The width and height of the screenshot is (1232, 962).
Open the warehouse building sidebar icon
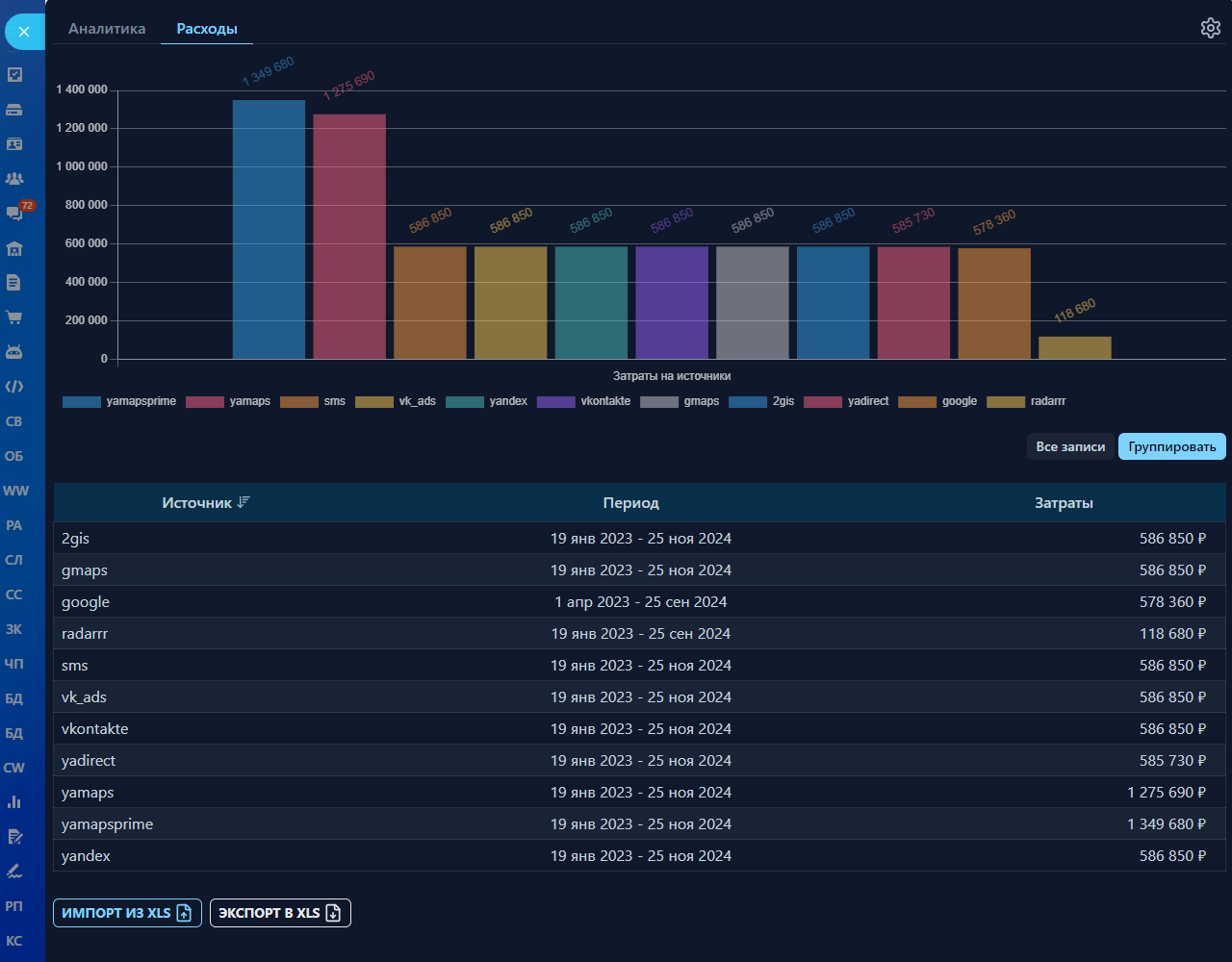pos(14,248)
